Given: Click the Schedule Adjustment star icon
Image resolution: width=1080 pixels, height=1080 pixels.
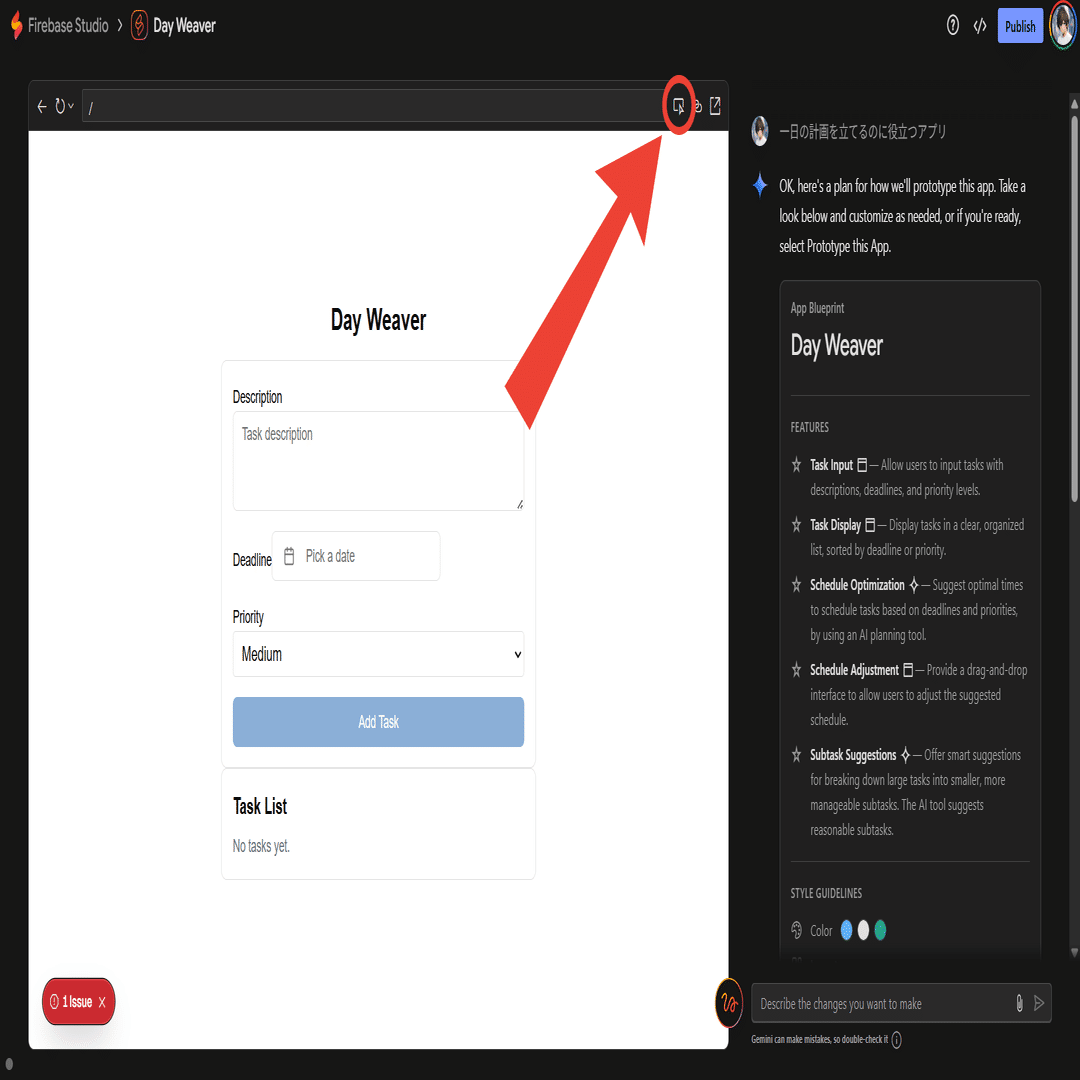Looking at the screenshot, I should 796,669.
